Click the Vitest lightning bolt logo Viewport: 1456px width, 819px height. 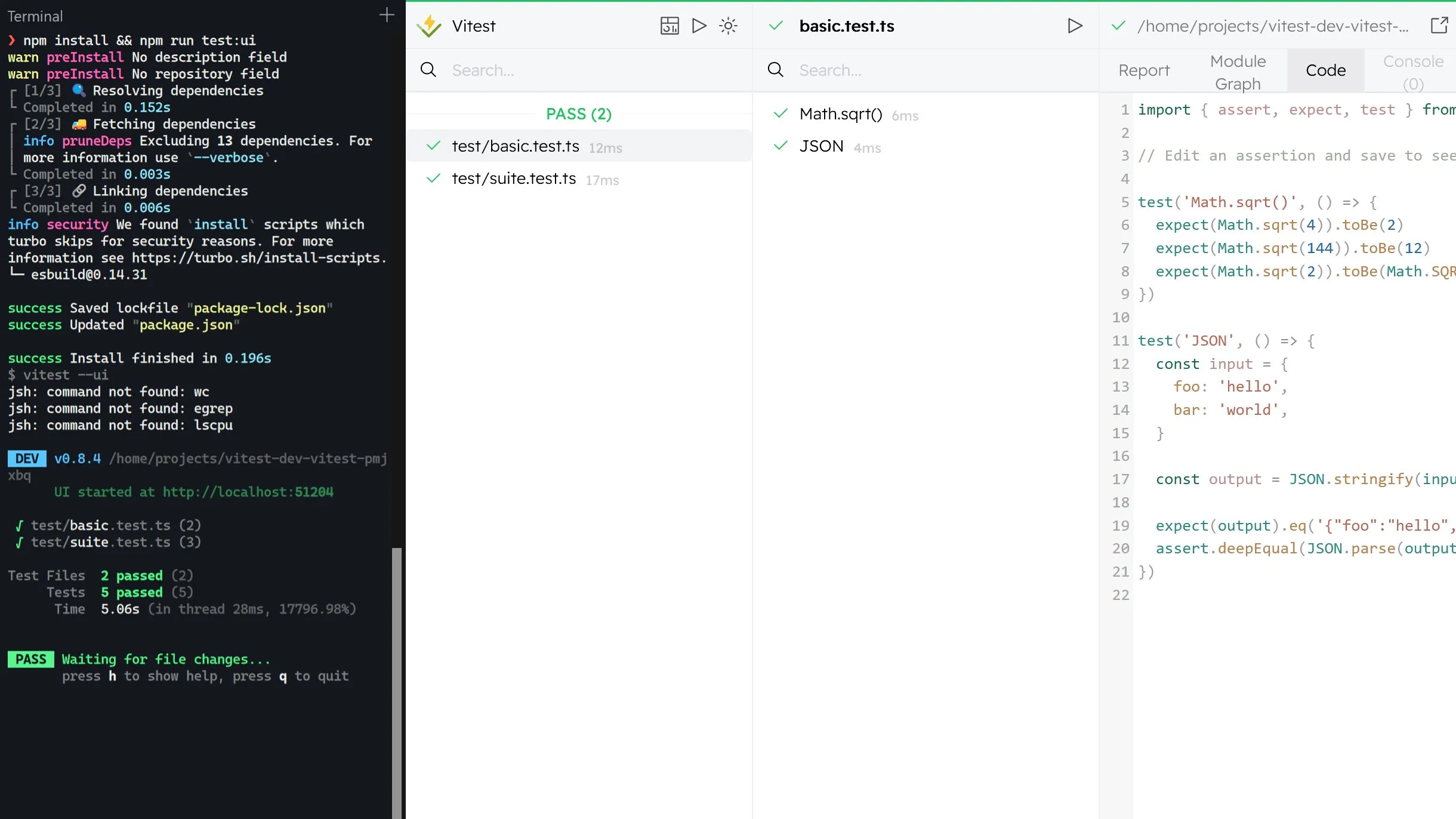429,25
